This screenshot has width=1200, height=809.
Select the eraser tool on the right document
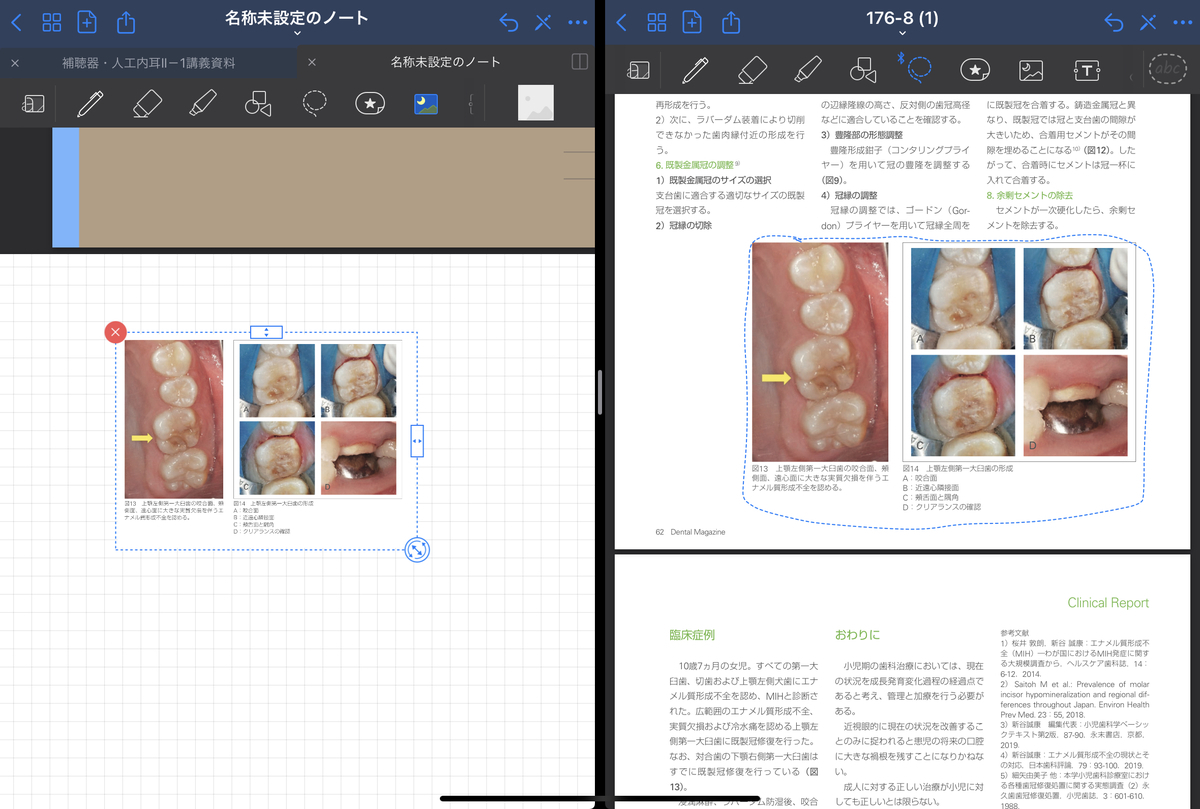point(751,70)
